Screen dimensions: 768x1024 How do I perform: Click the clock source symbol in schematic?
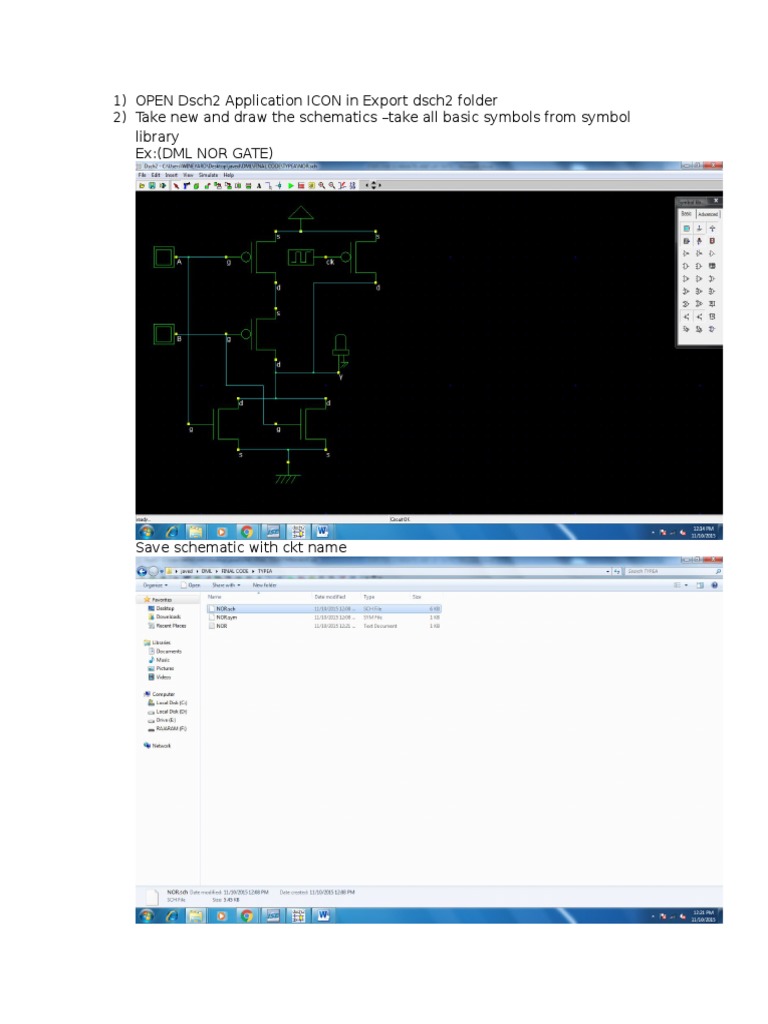pyautogui.click(x=300, y=257)
